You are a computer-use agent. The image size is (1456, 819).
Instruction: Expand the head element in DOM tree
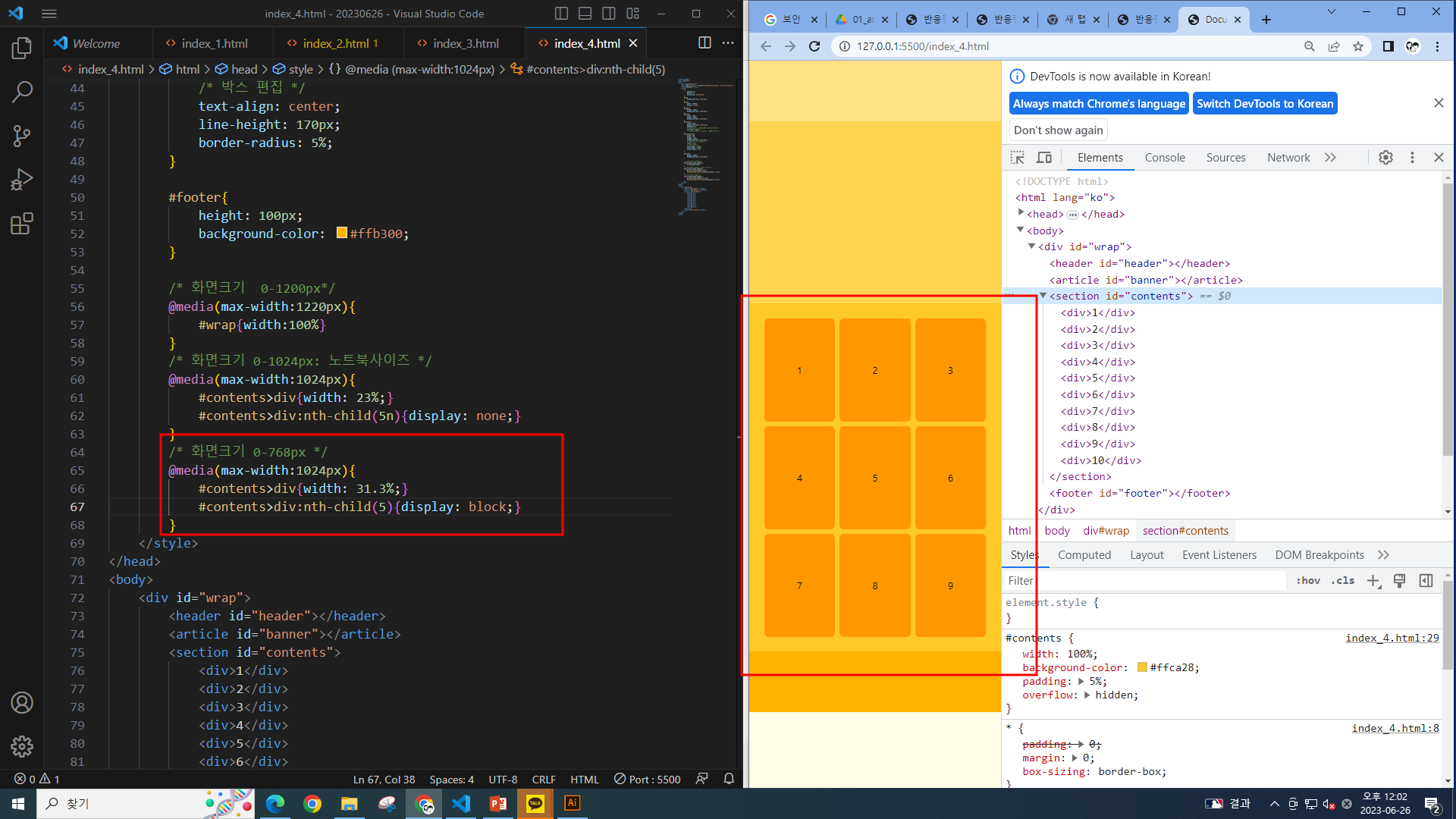point(1021,214)
